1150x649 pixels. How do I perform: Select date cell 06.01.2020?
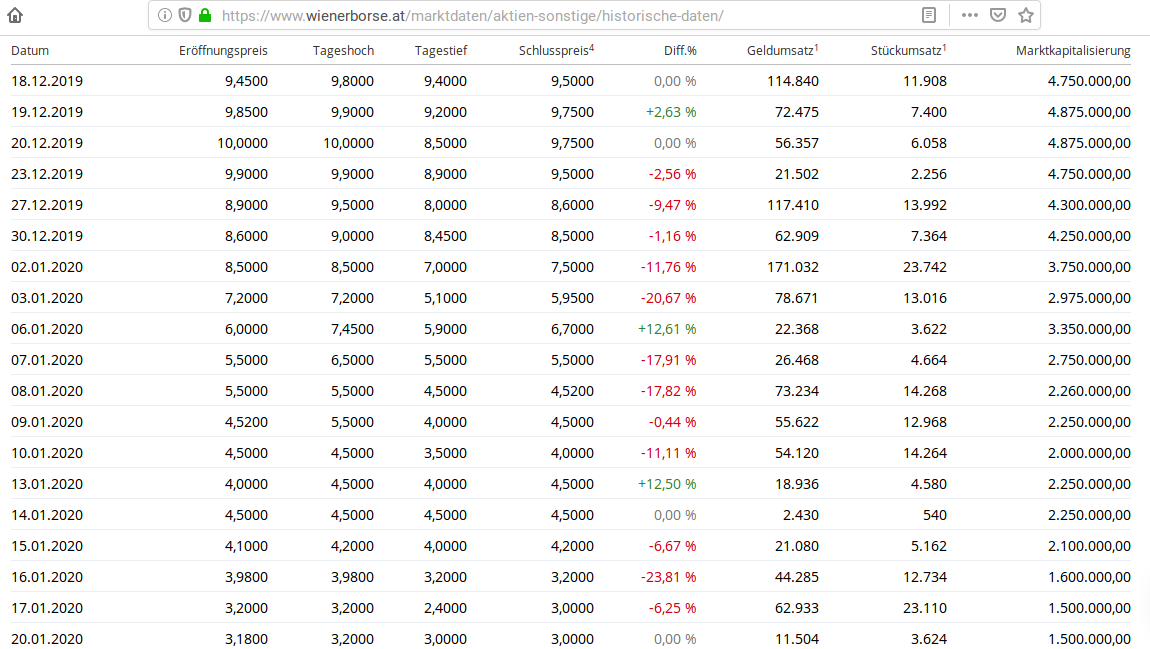pyautogui.click(x=47, y=329)
